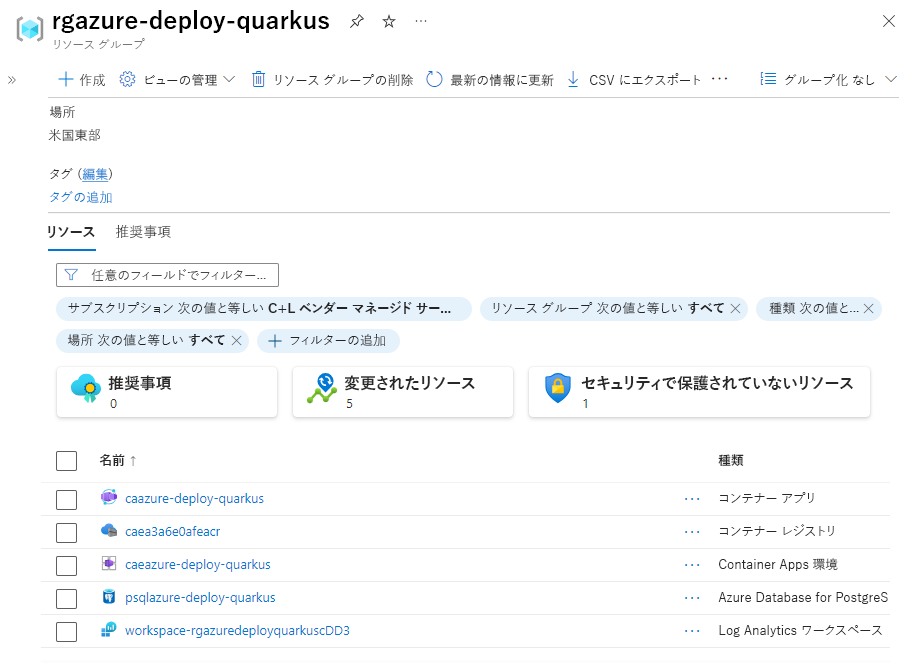Viewport: 899px width, 663px height.
Task: Focus the 任意のフィールドでフィルター input
Action: tap(167, 275)
